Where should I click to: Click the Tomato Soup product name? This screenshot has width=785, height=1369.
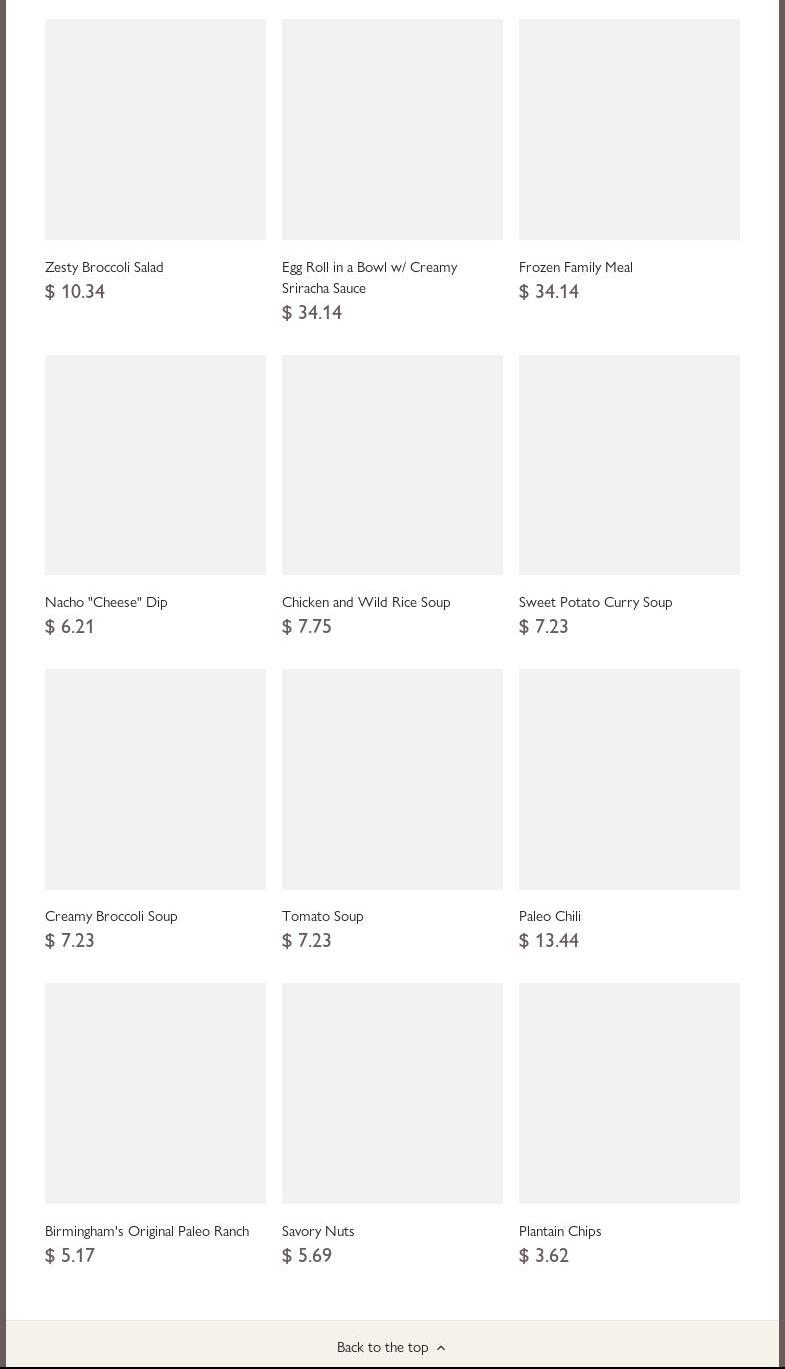click(x=322, y=916)
